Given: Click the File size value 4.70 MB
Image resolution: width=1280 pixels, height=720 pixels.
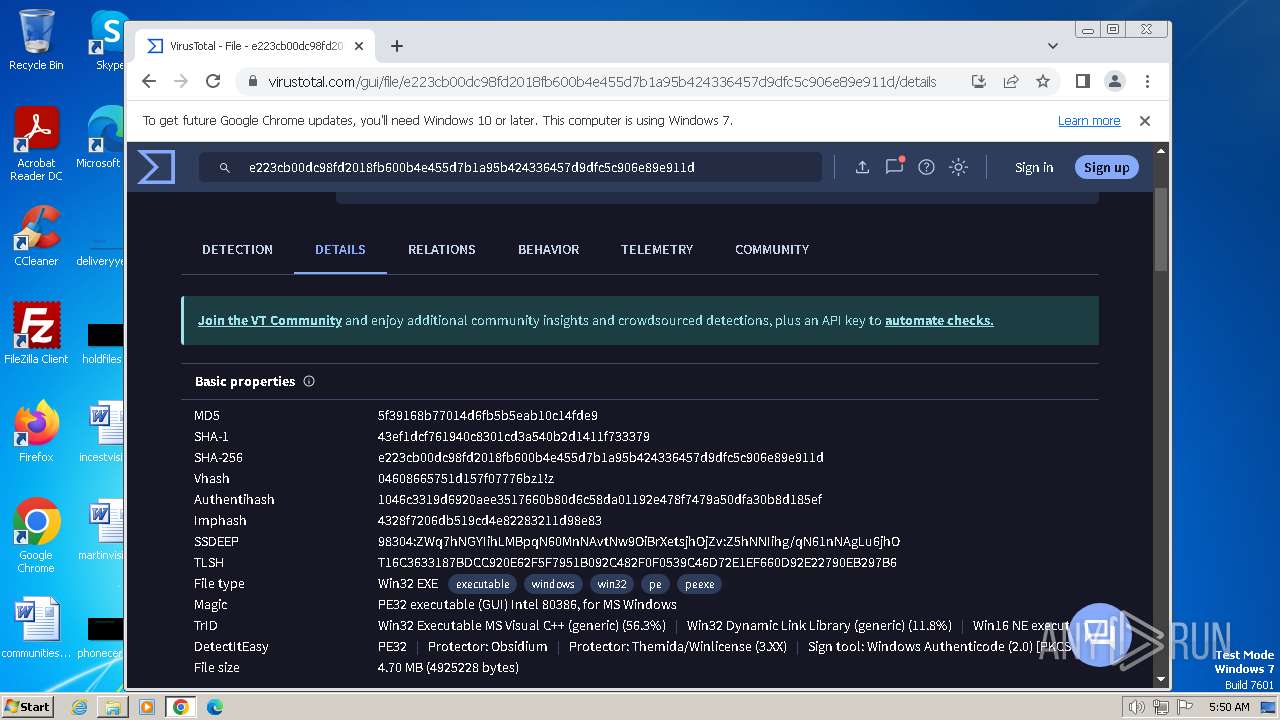Looking at the screenshot, I should pyautogui.click(x=448, y=668).
